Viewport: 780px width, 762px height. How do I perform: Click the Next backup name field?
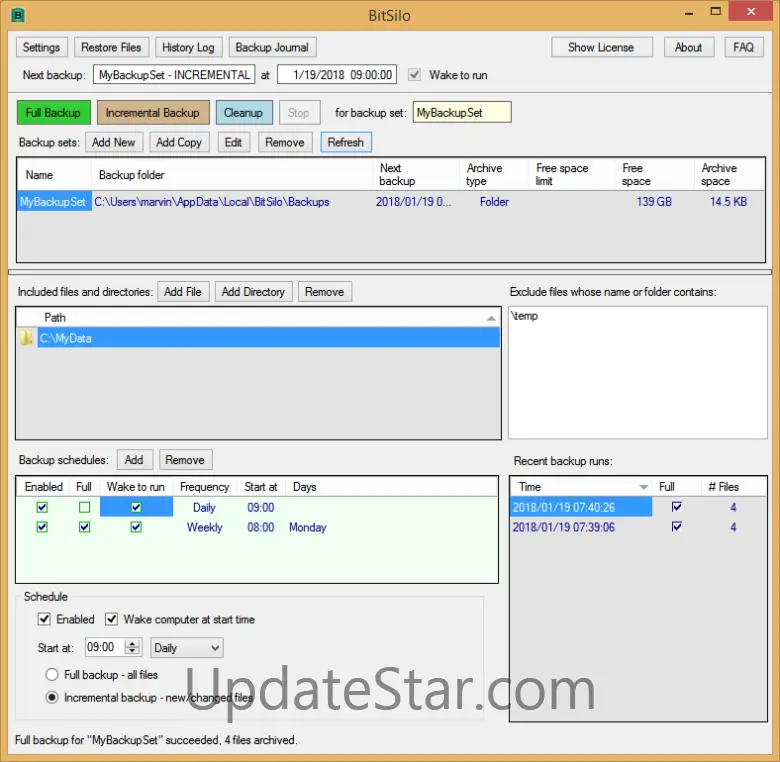(x=174, y=75)
